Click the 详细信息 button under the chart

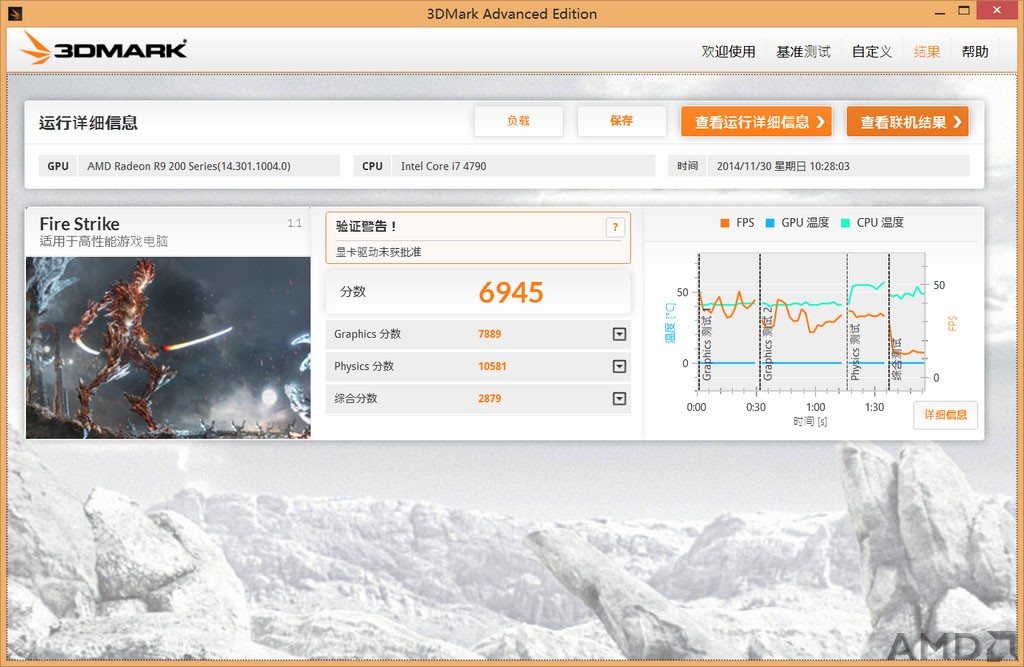945,415
